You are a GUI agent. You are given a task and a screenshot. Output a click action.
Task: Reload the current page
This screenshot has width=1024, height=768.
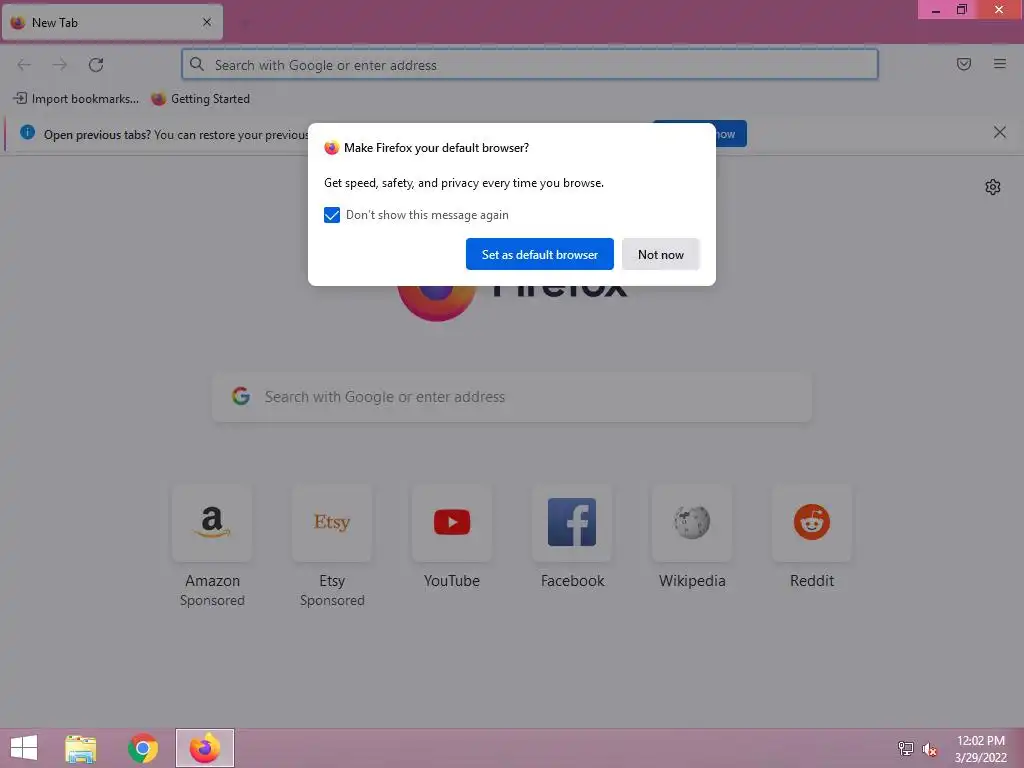pos(96,65)
